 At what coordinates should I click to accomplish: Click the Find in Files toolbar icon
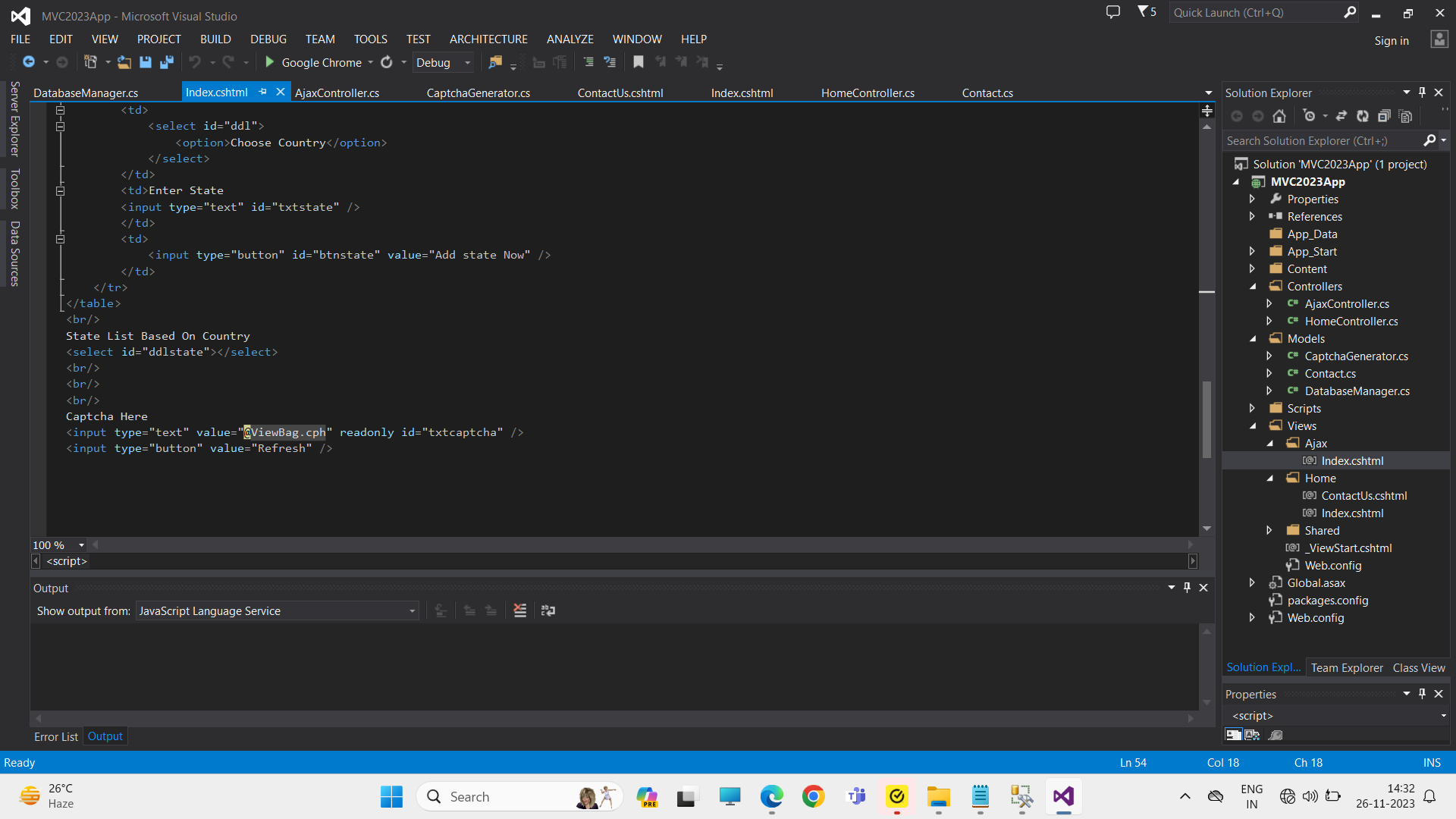tap(494, 62)
